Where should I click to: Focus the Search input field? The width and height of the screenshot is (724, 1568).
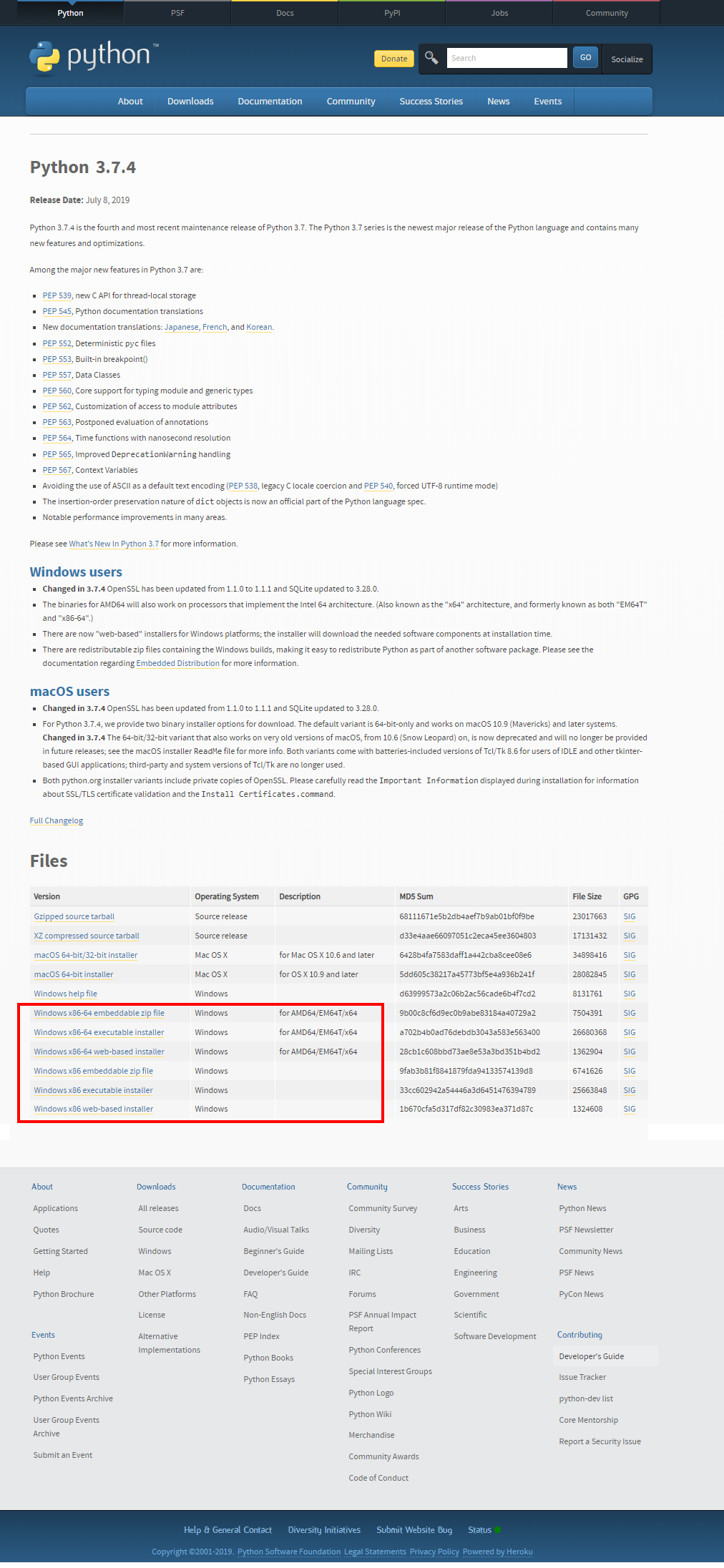click(507, 58)
